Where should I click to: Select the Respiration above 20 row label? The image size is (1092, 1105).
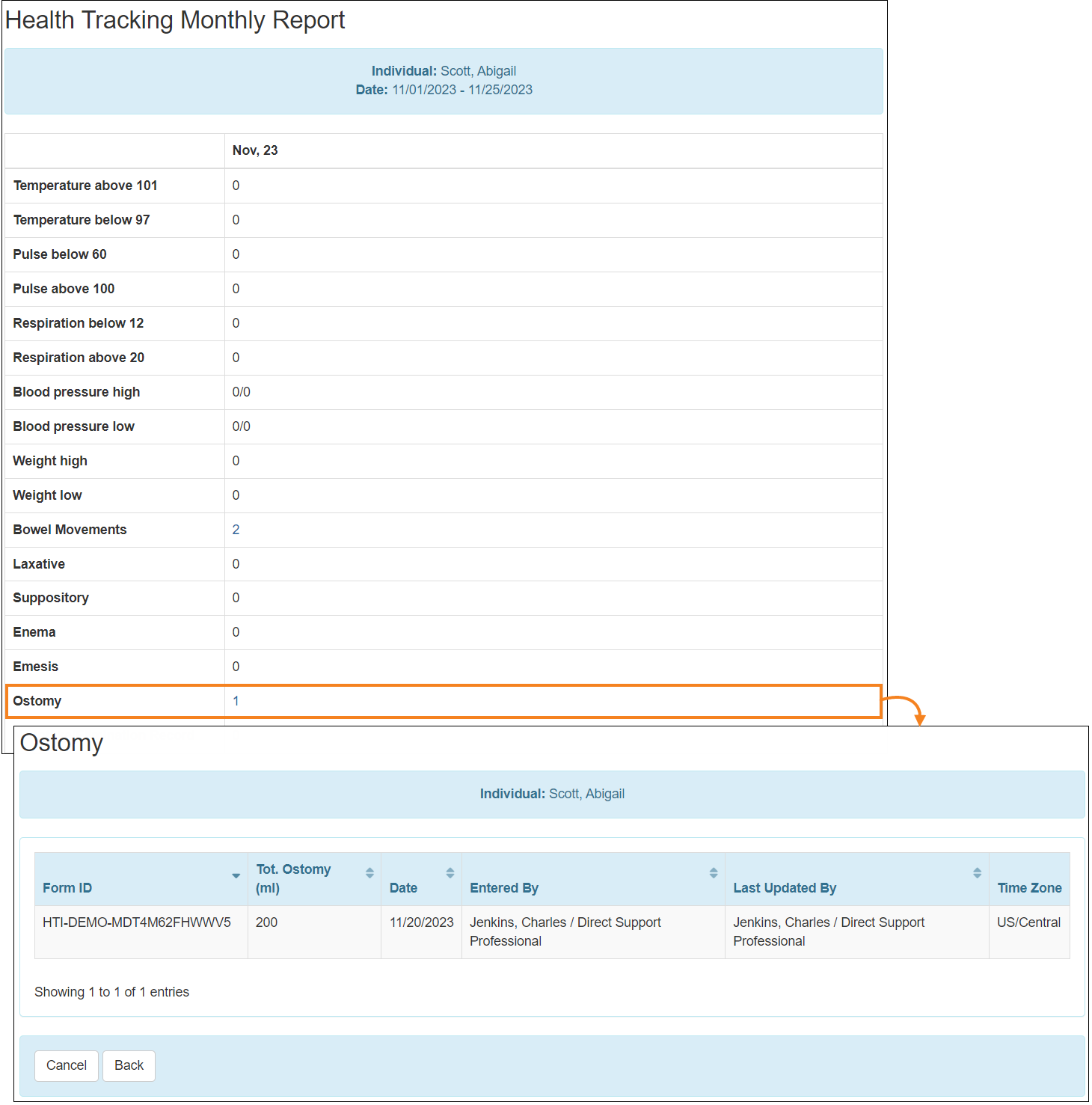79,358
